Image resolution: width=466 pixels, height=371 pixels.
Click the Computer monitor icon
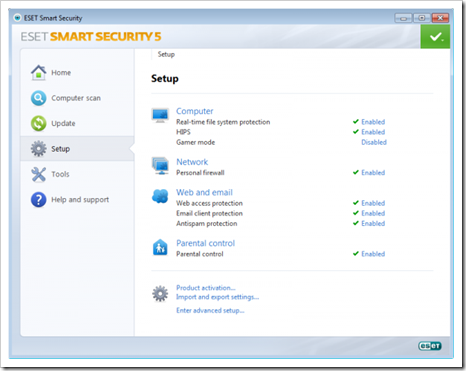160,115
